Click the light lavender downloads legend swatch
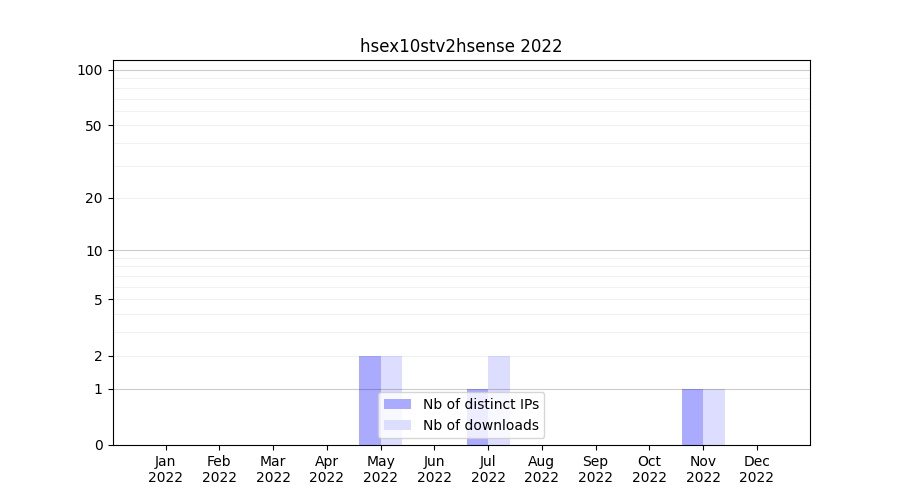Screen dimensions: 900x500 [x=397, y=425]
